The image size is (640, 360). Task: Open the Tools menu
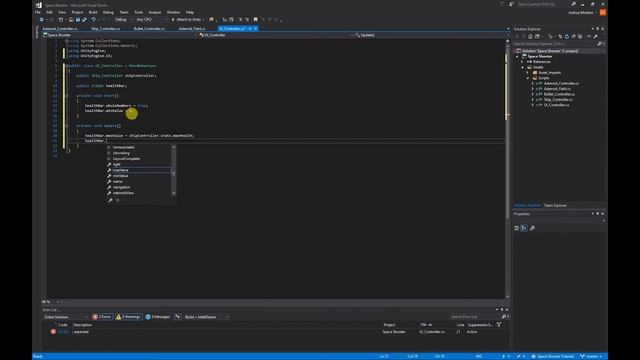(139, 12)
